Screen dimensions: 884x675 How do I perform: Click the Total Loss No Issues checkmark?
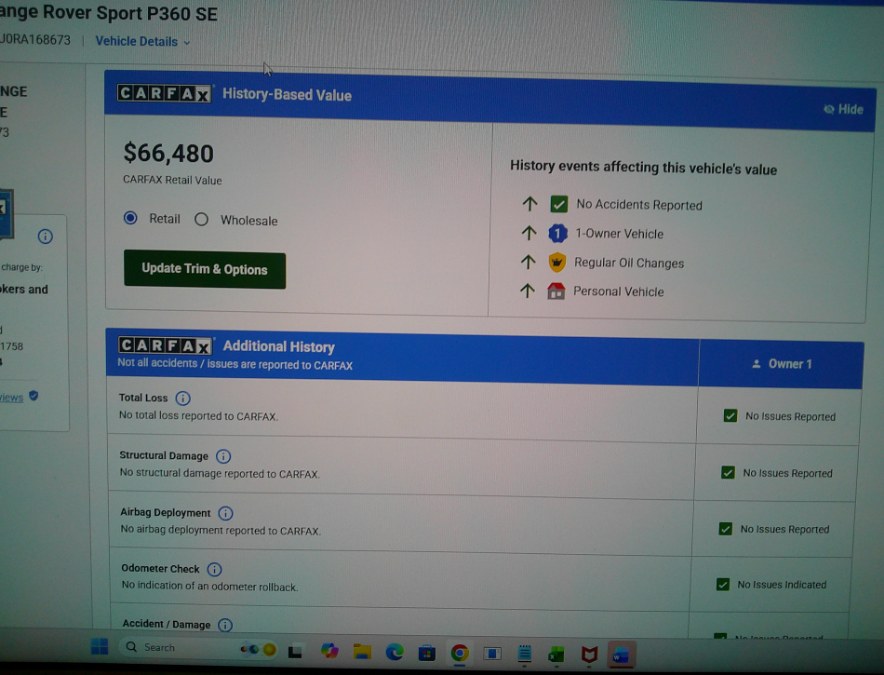pos(730,416)
